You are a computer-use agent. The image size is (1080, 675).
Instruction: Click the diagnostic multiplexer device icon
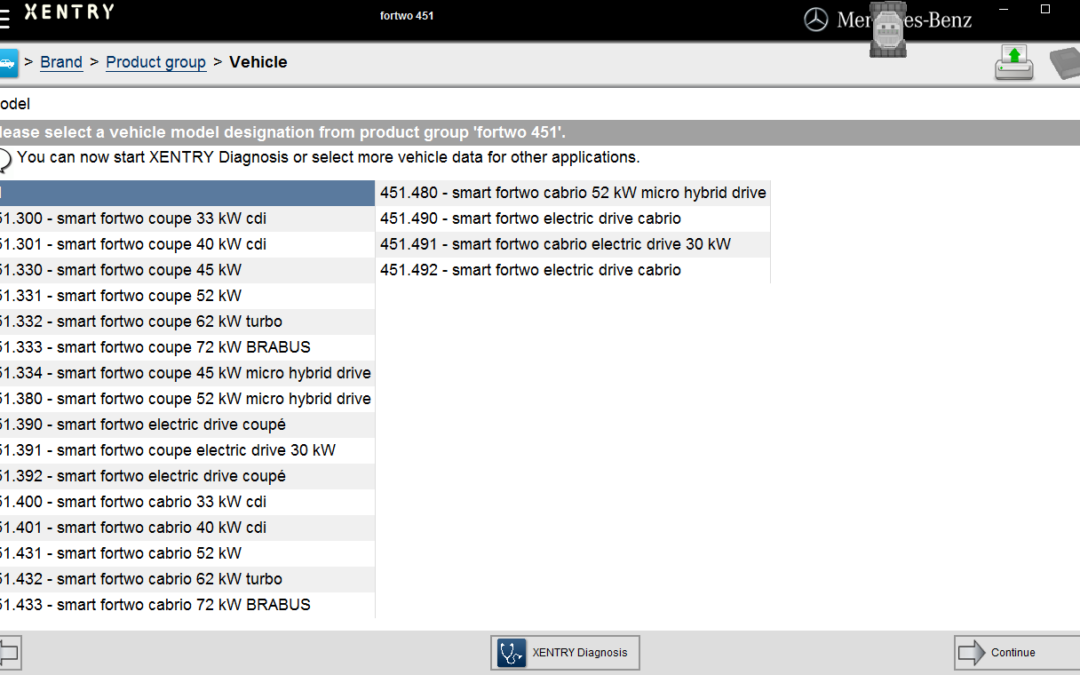click(x=888, y=30)
